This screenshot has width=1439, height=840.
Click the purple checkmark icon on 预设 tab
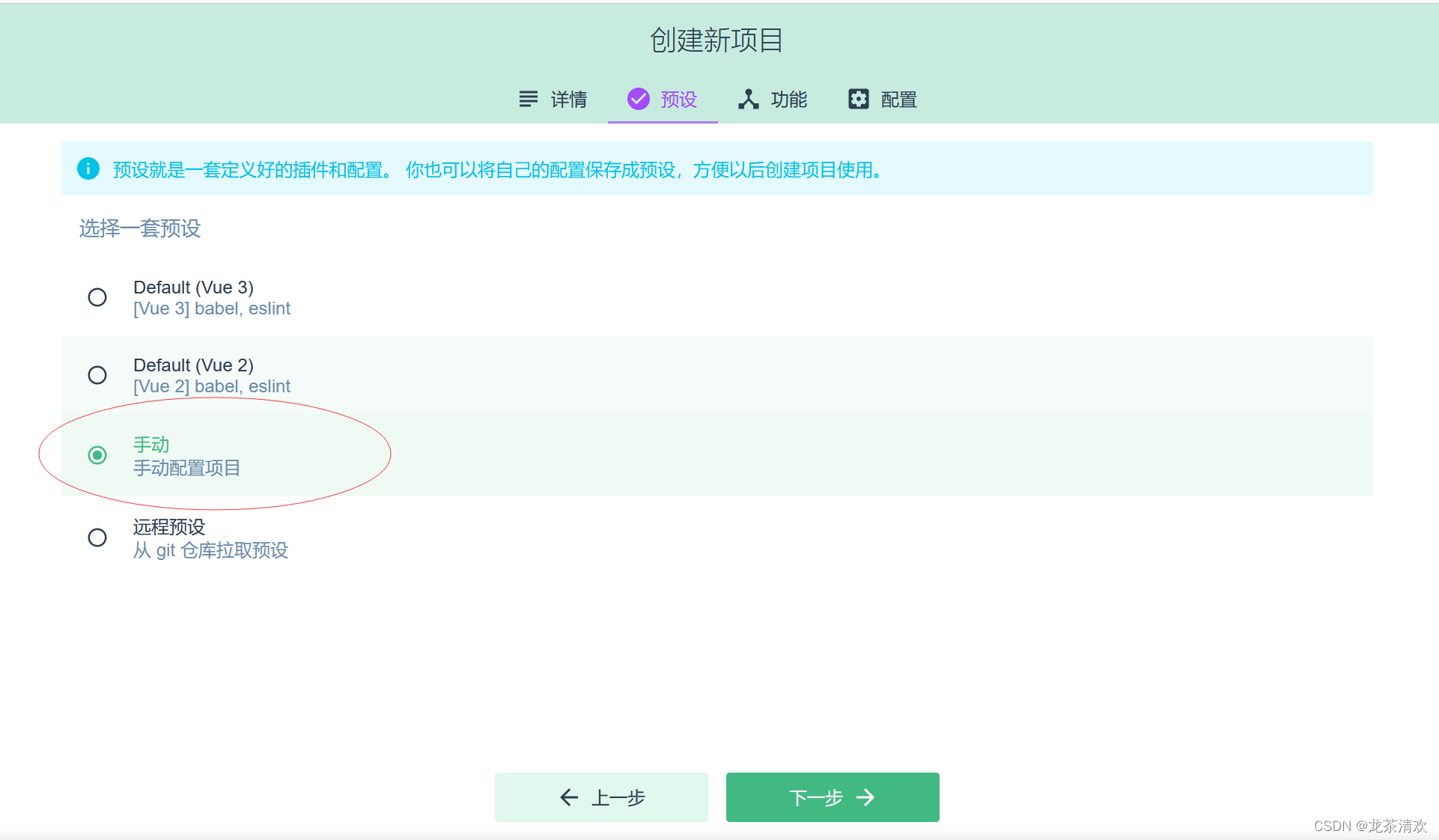638,99
